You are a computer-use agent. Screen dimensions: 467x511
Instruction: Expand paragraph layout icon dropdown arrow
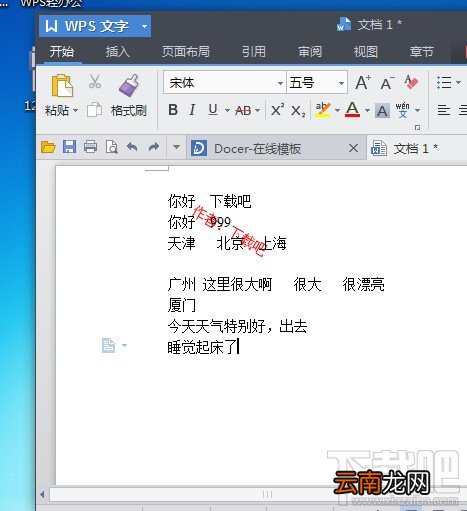pos(124,345)
